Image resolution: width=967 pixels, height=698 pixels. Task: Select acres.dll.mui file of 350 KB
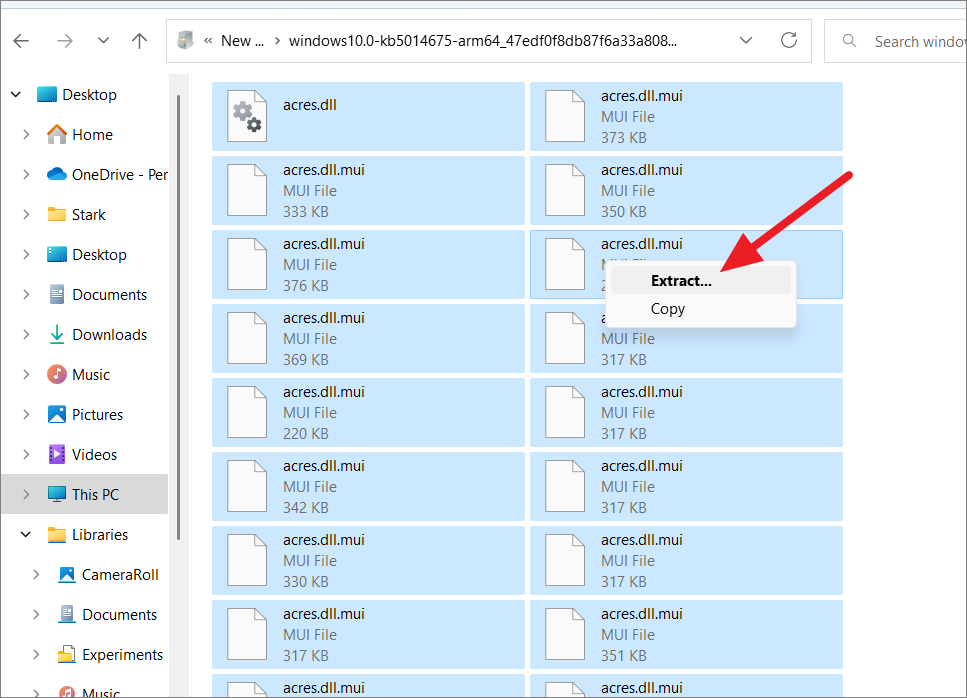pos(686,191)
